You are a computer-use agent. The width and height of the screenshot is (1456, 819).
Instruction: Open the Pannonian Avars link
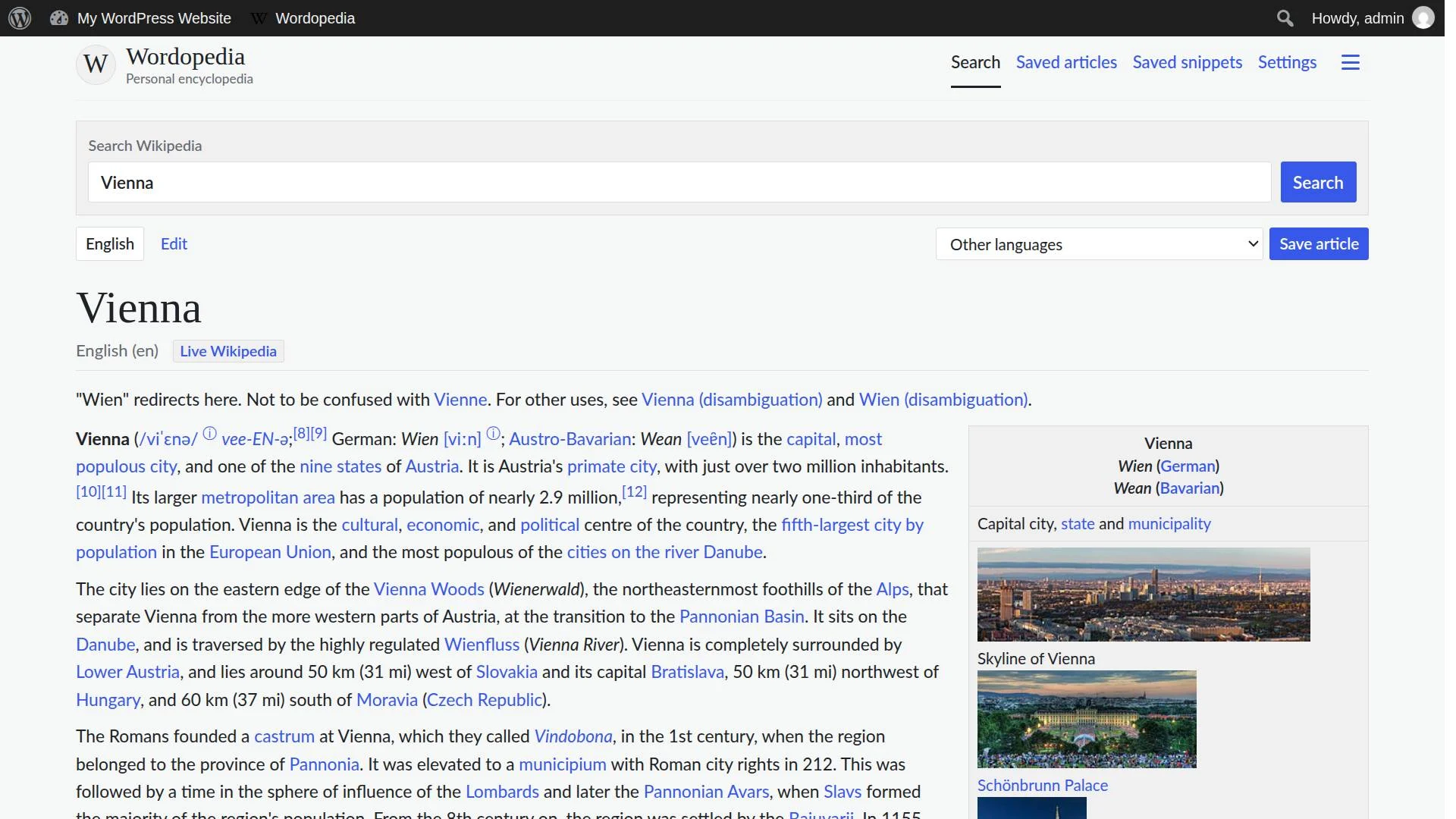(706, 792)
